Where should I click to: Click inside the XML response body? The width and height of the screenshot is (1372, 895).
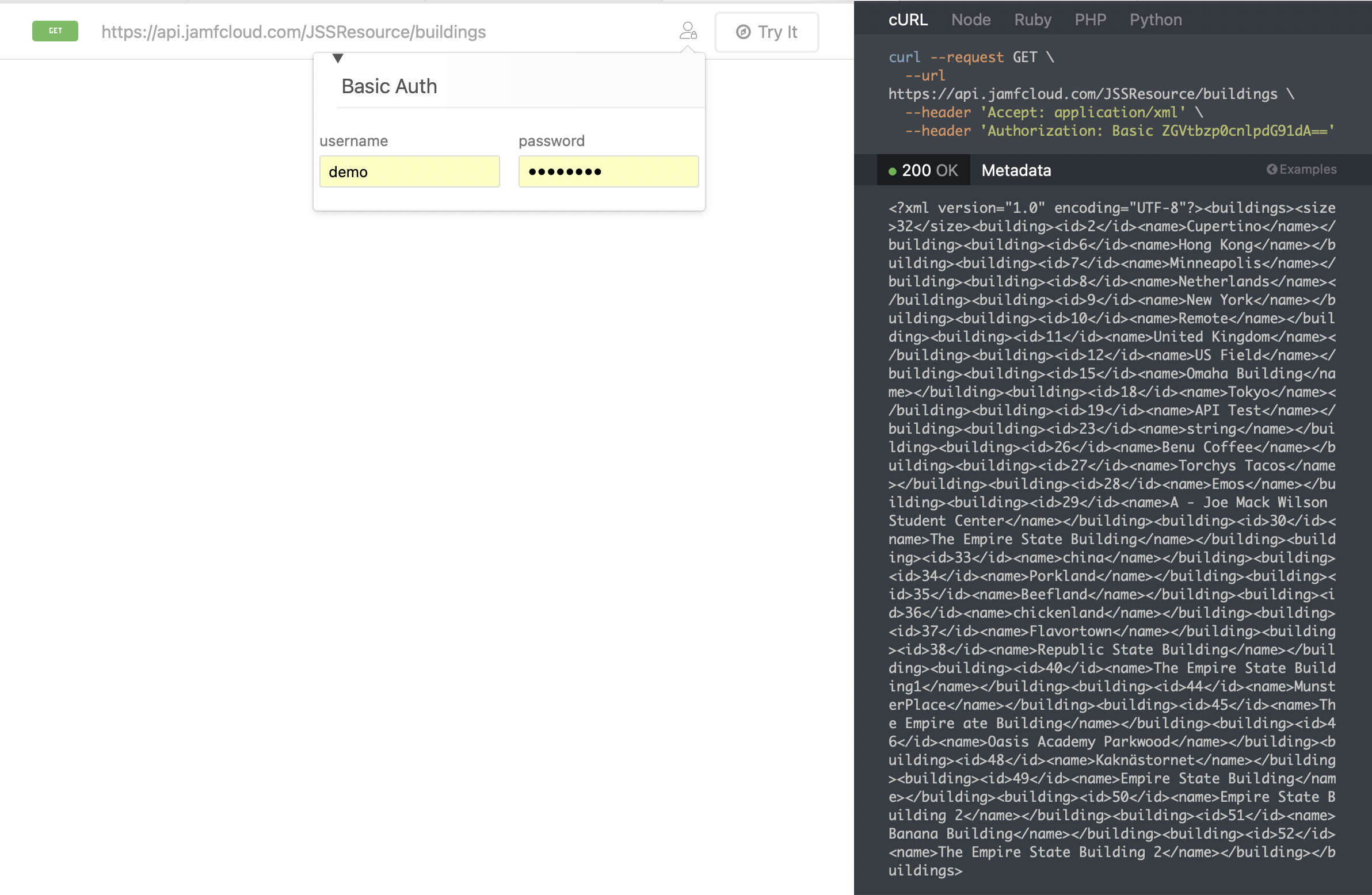coord(1111,539)
